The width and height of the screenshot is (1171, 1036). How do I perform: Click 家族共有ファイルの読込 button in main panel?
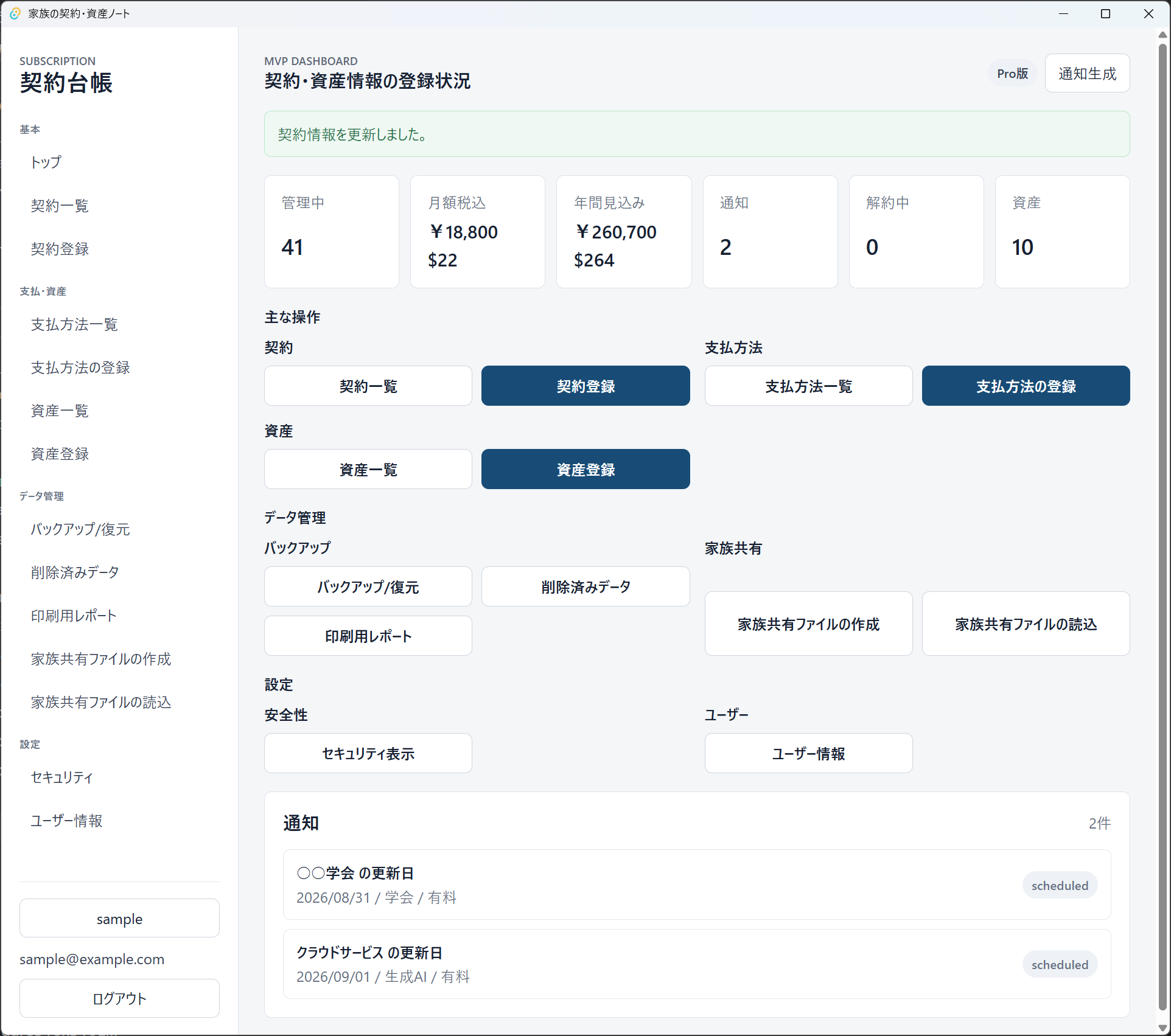(1026, 624)
